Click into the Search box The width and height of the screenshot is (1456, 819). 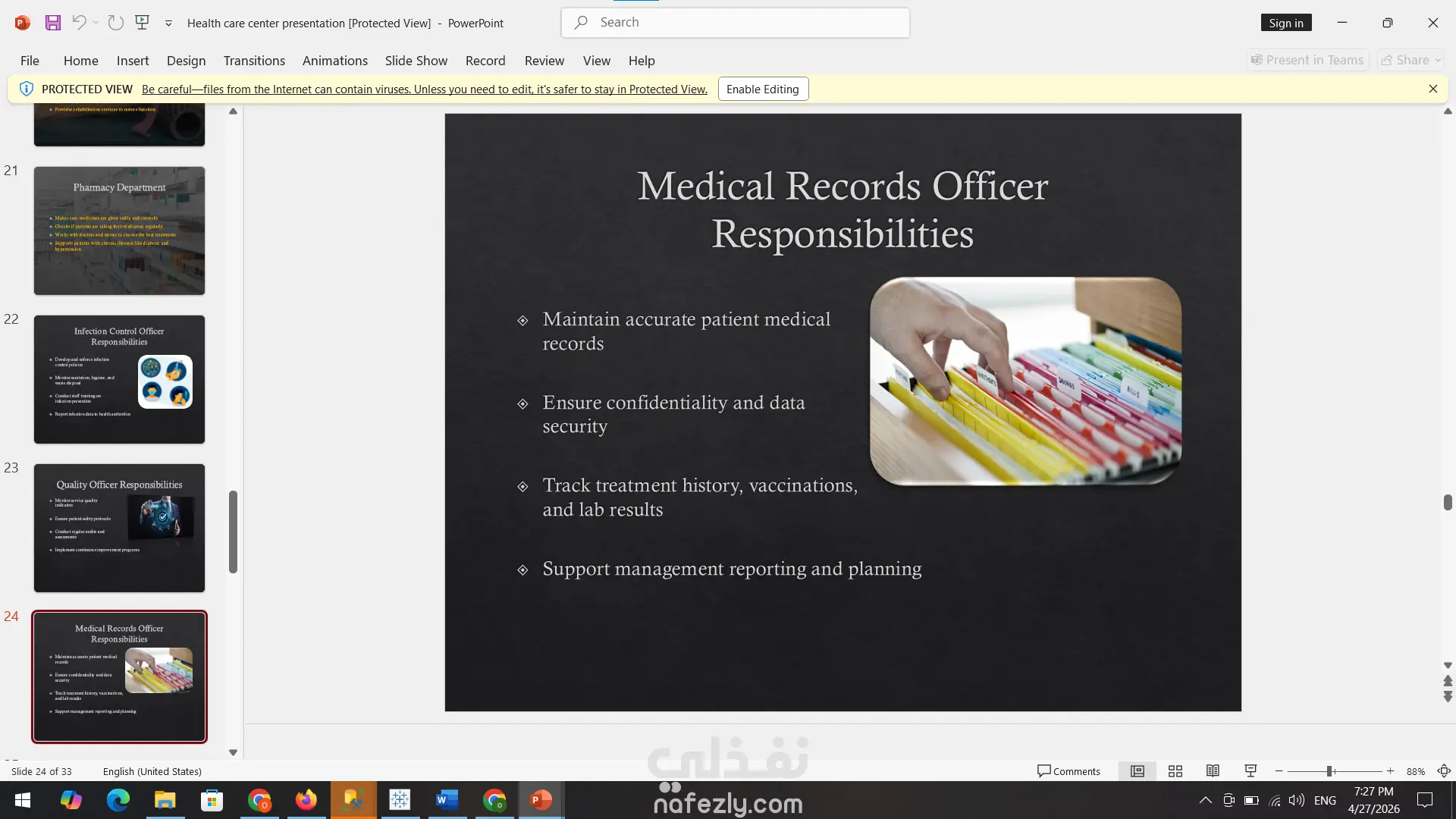coord(736,23)
